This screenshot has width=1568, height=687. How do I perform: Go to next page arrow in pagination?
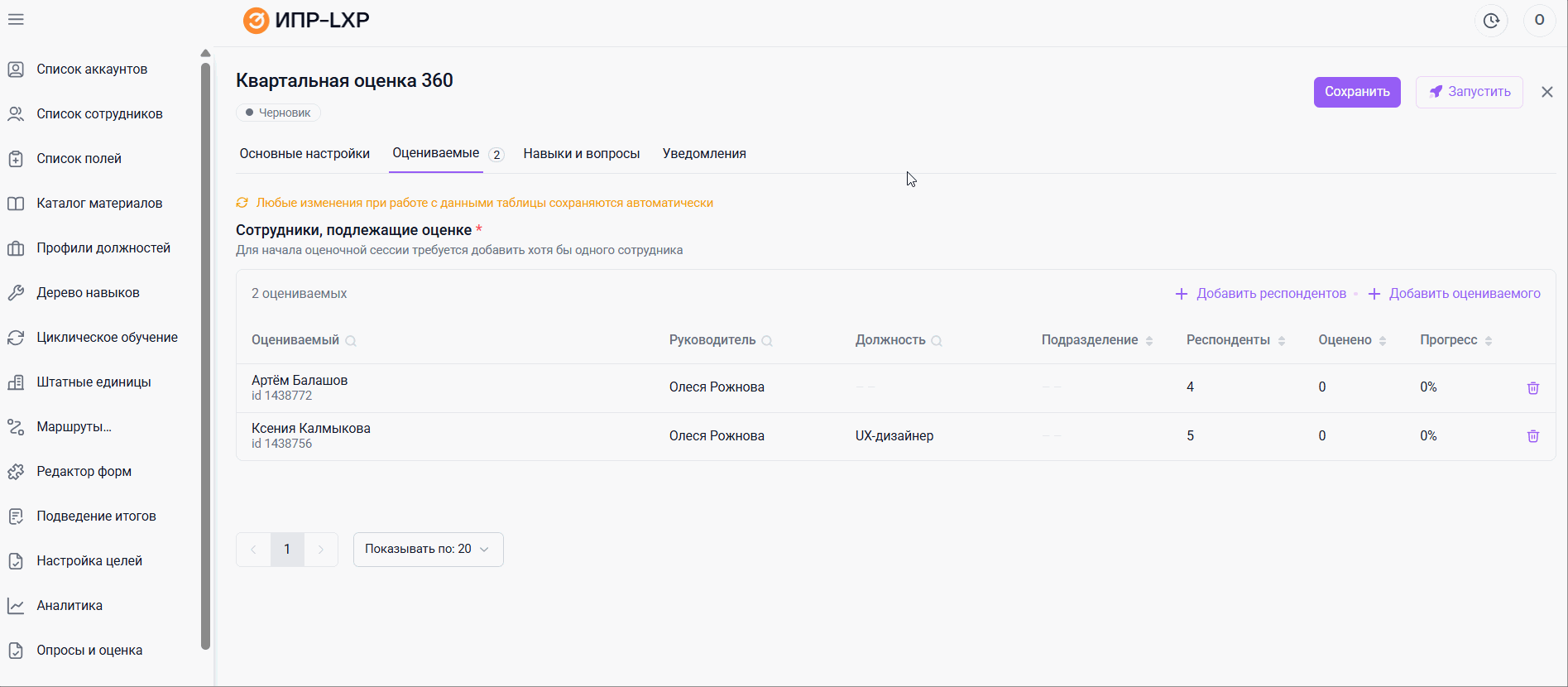coord(321,550)
